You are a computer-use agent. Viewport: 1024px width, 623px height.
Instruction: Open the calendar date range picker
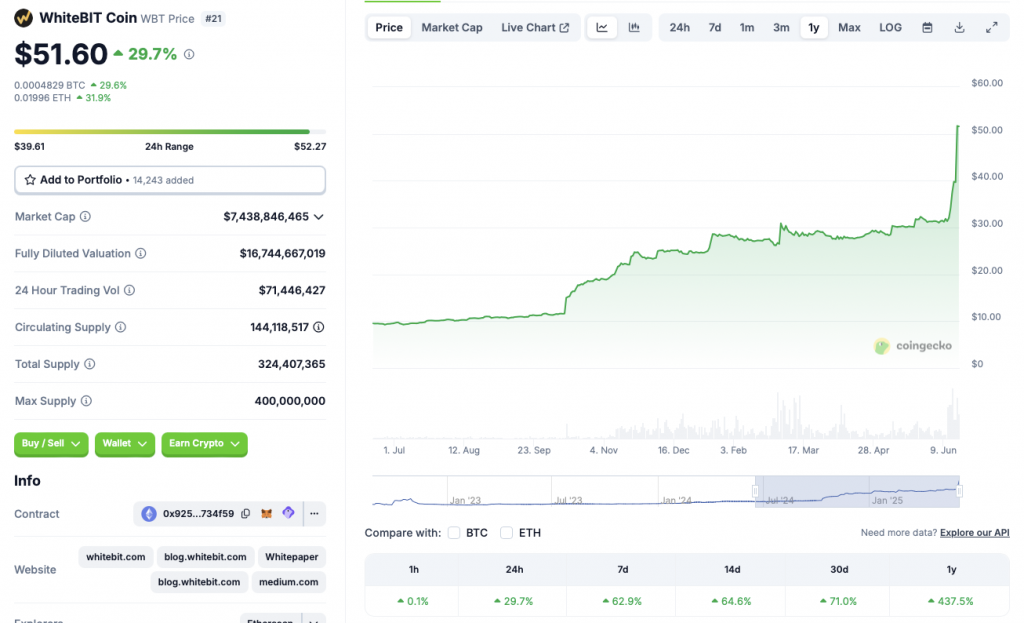927,27
